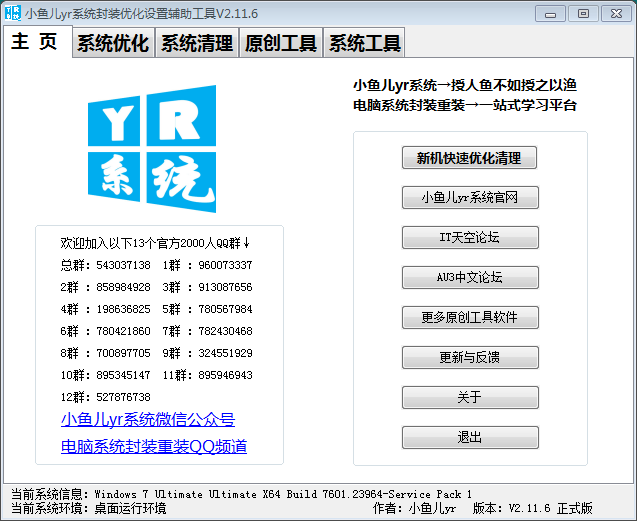Image resolution: width=637 pixels, height=521 pixels.
Task: Visit the AU3中文论坛 button
Action: (470, 278)
